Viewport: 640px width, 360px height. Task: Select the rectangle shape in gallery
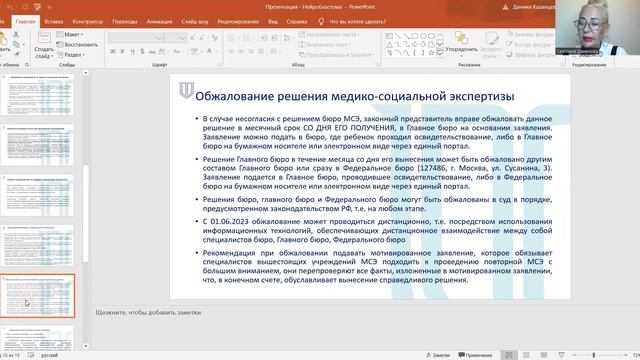[x=414, y=36]
